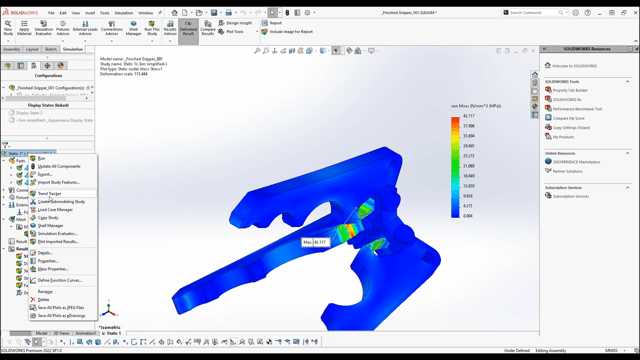This screenshot has width=640, height=360.
Task: Expand the Run This Study dropdown arrow
Action: 152,41
